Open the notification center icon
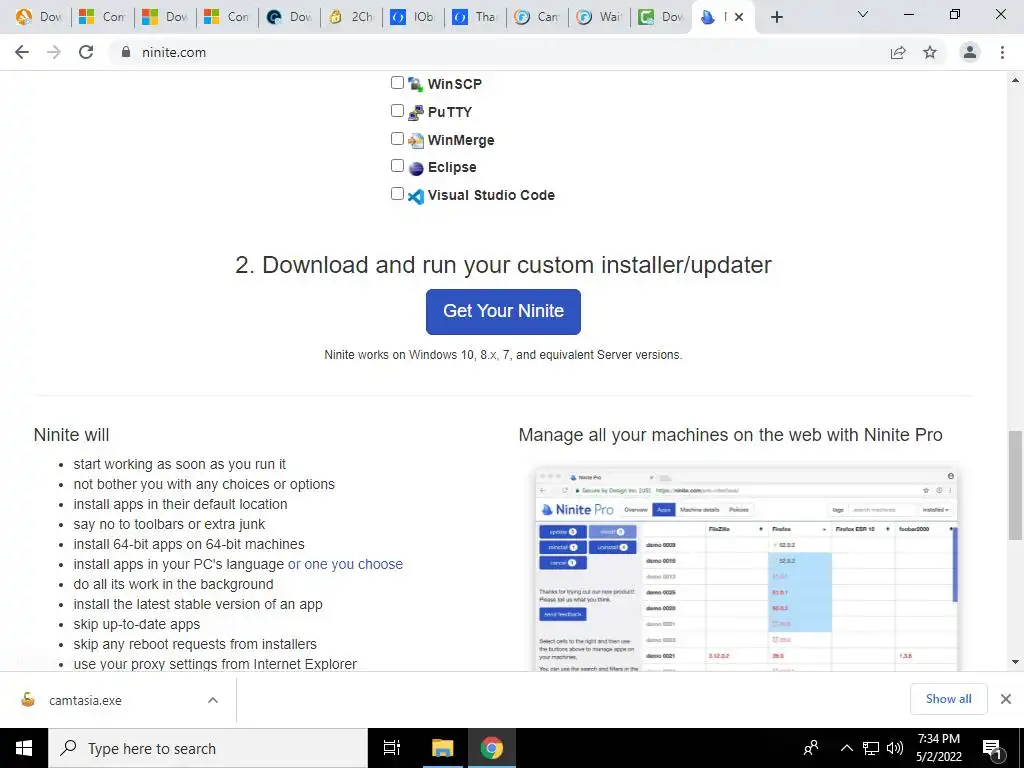 pyautogui.click(x=993, y=749)
